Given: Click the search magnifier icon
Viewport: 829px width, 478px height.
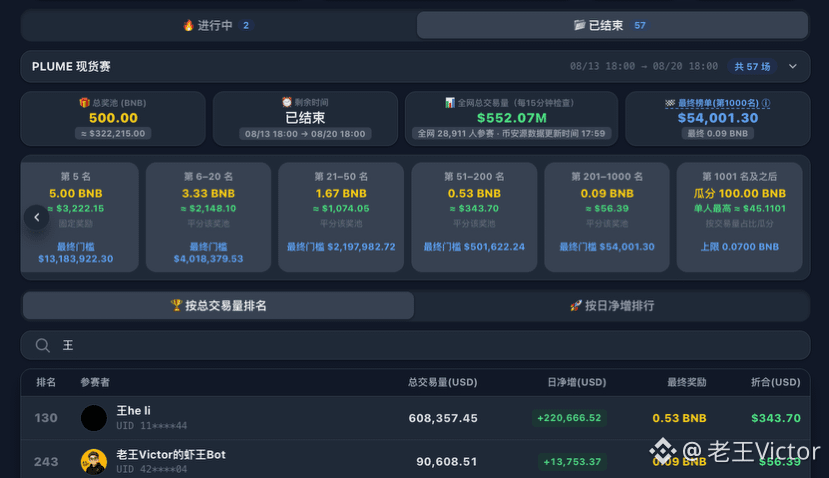Looking at the screenshot, I should [43, 345].
